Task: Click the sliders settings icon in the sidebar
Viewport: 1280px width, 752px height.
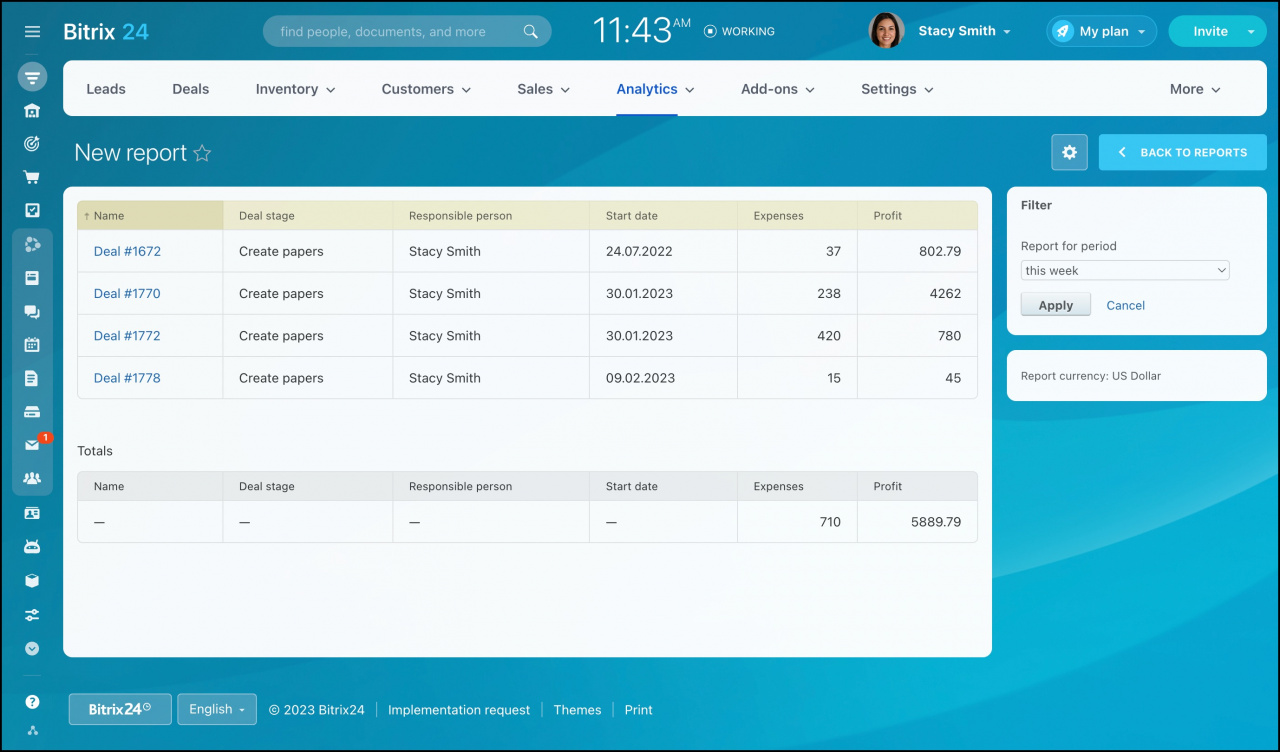Action: point(32,614)
